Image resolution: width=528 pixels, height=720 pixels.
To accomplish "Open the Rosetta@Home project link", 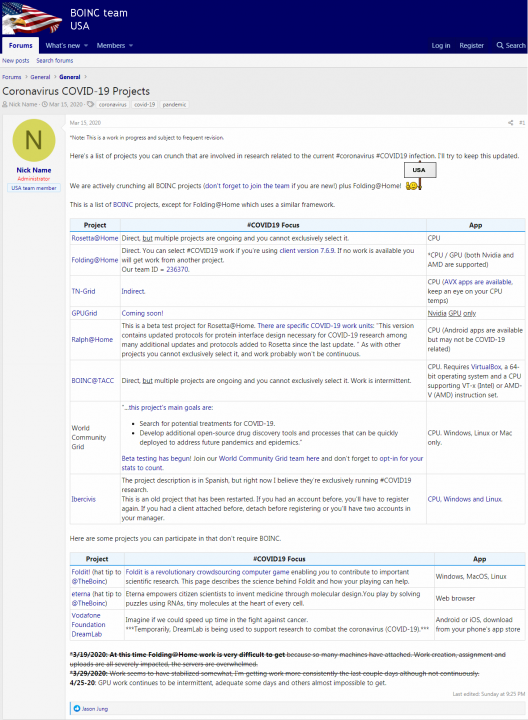I will click(x=95, y=238).
